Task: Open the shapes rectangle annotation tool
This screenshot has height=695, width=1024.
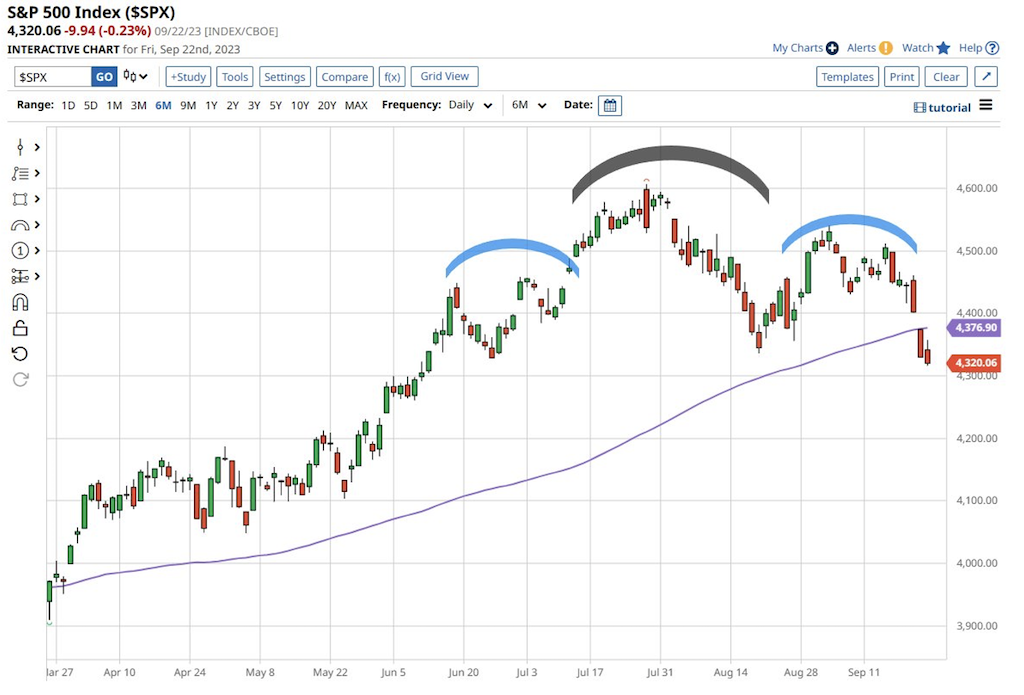Action: point(19,200)
